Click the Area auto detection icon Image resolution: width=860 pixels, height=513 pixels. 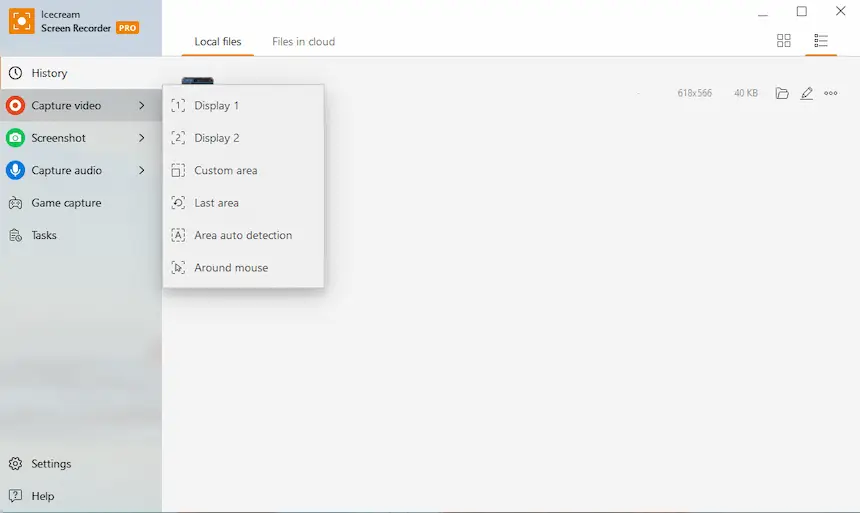(178, 235)
